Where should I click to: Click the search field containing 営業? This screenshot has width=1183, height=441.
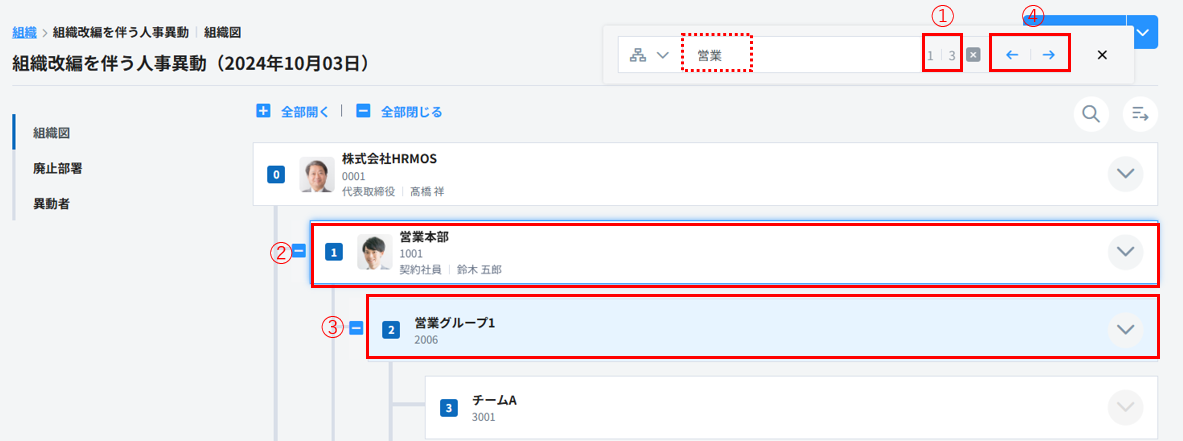[800, 55]
